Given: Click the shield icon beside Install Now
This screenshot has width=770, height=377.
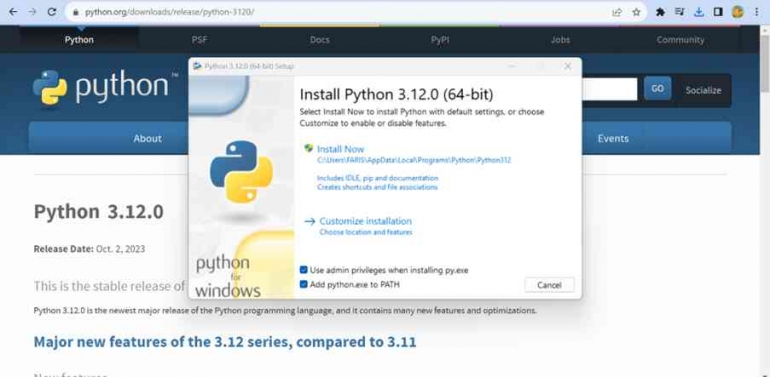Looking at the screenshot, I should tap(308, 148).
